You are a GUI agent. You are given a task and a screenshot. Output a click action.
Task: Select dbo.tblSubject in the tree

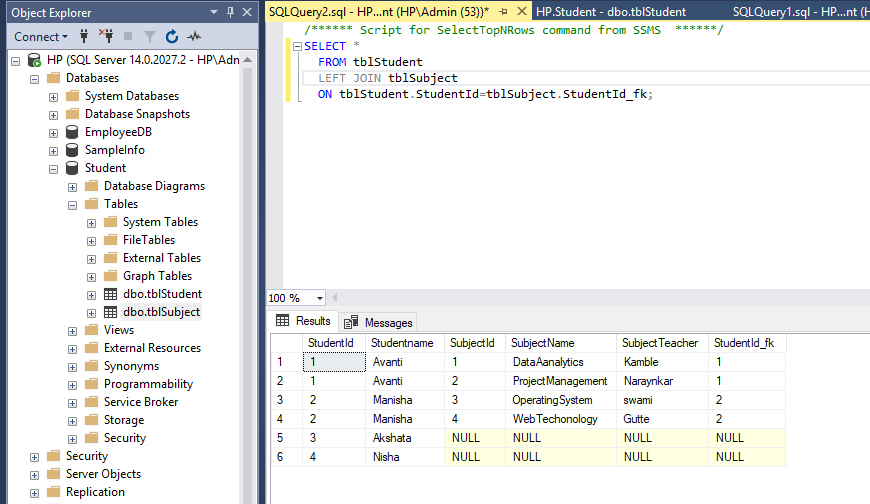pos(161,312)
